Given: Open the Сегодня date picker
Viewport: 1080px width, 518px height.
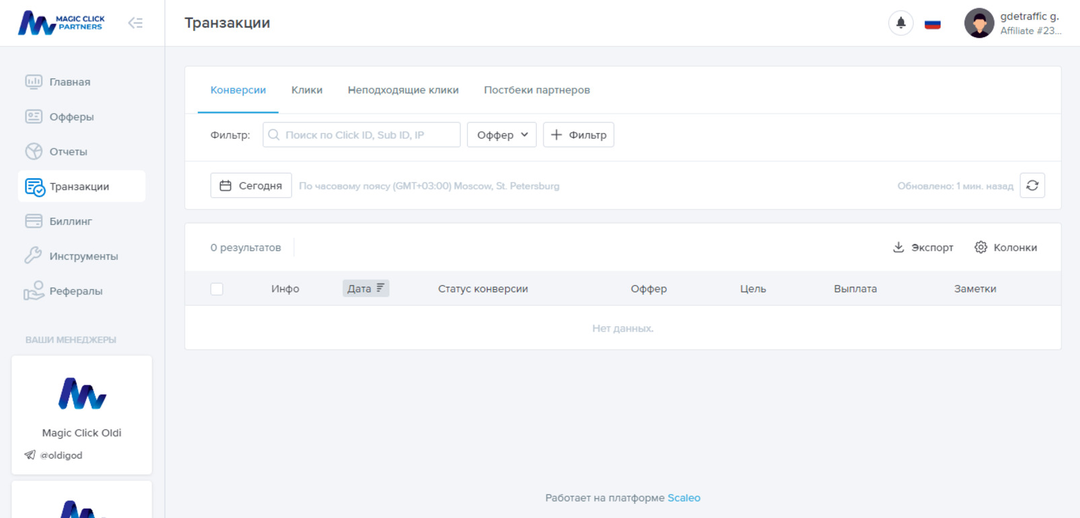Looking at the screenshot, I should point(251,186).
